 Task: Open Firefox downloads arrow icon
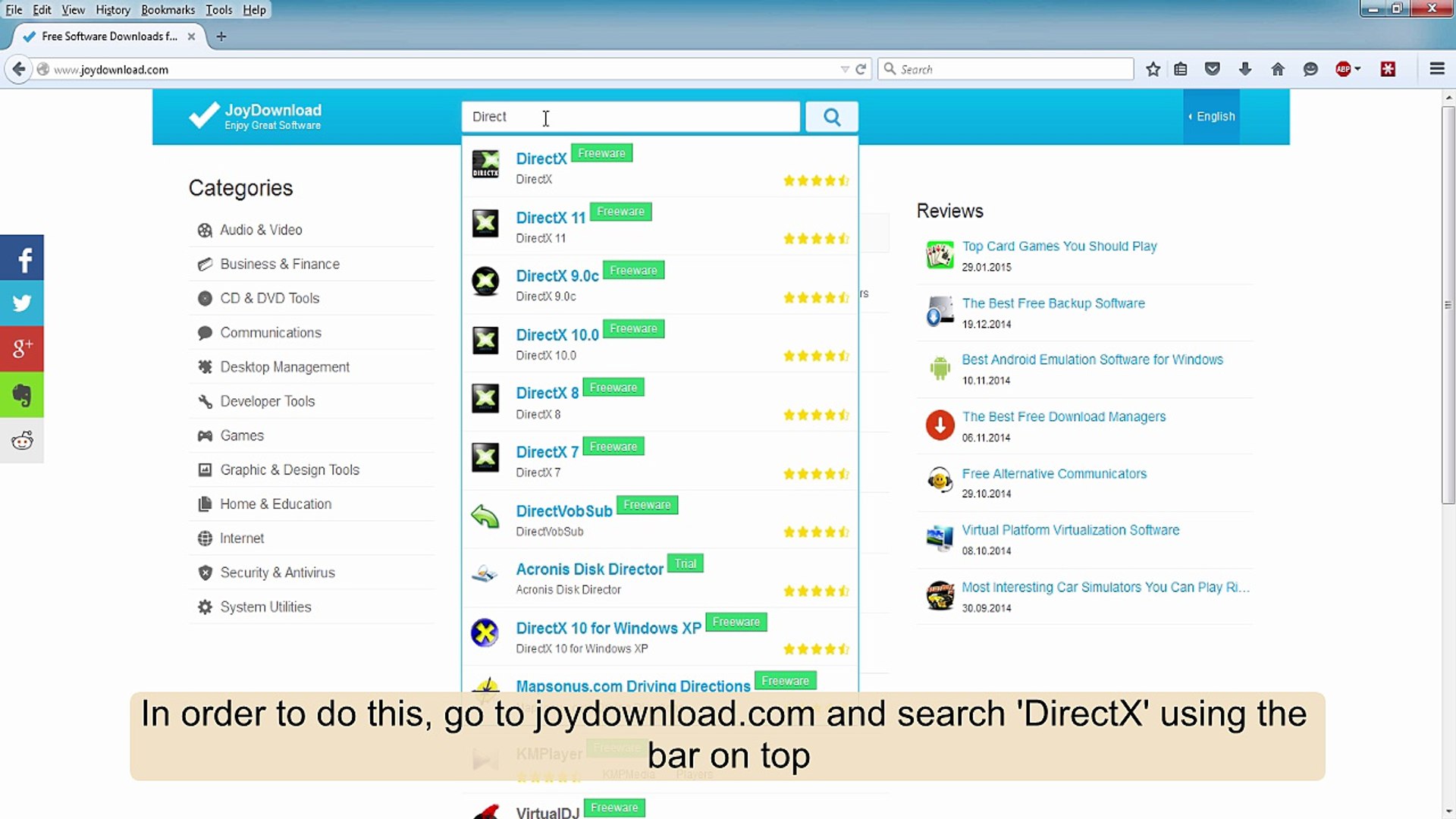(1244, 69)
